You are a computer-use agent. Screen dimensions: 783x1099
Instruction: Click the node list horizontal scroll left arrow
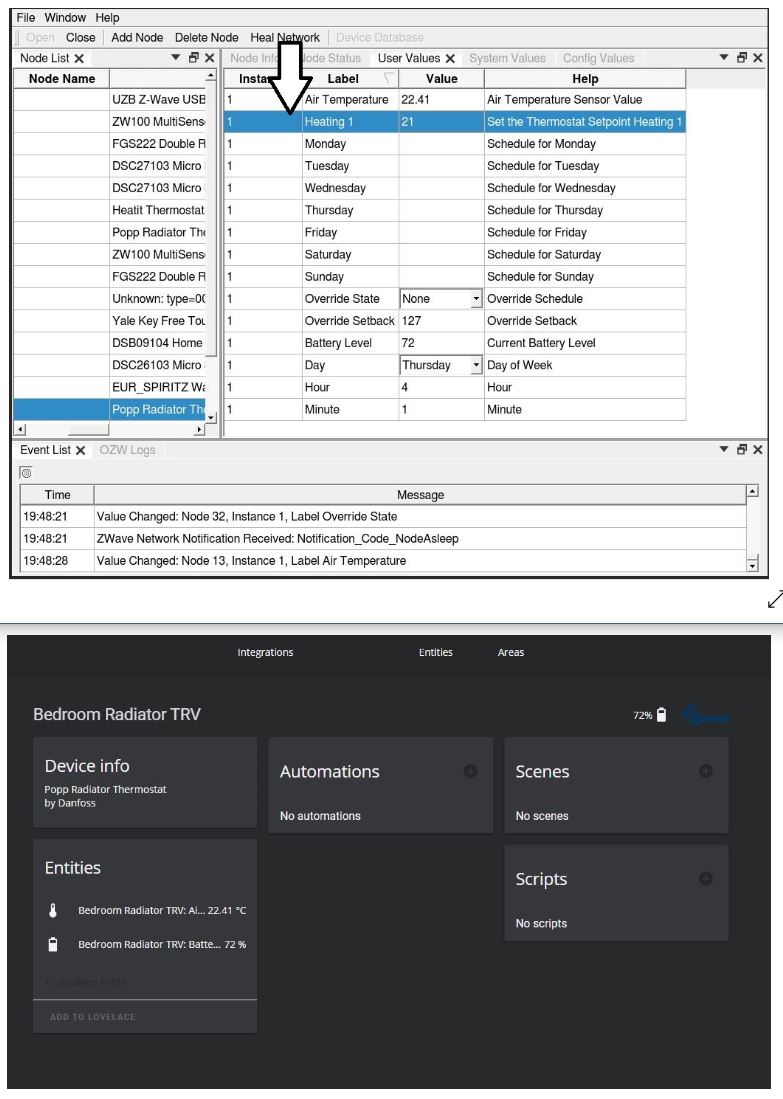pyautogui.click(x=20, y=429)
